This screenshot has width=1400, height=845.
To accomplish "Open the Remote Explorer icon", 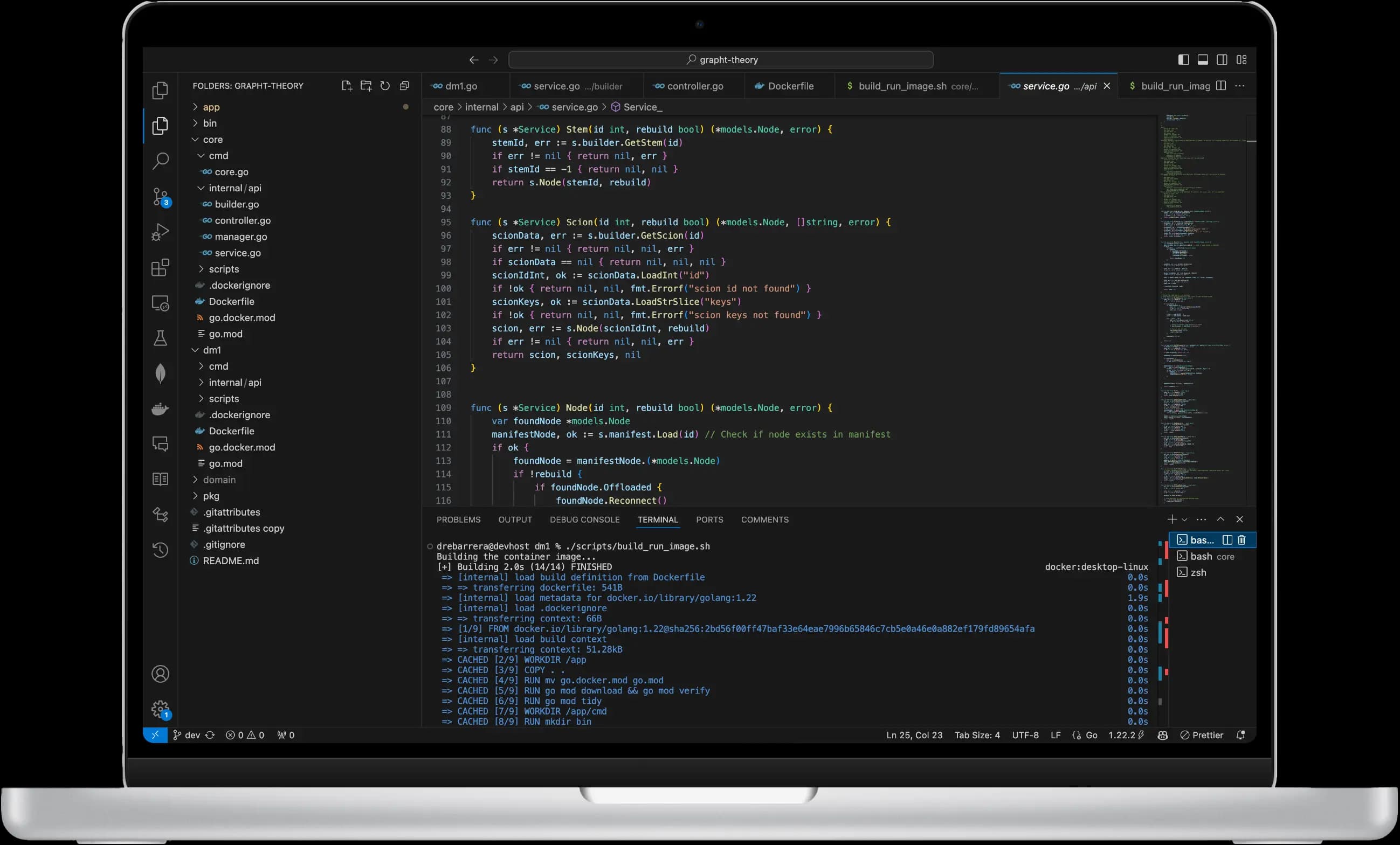I will click(159, 303).
